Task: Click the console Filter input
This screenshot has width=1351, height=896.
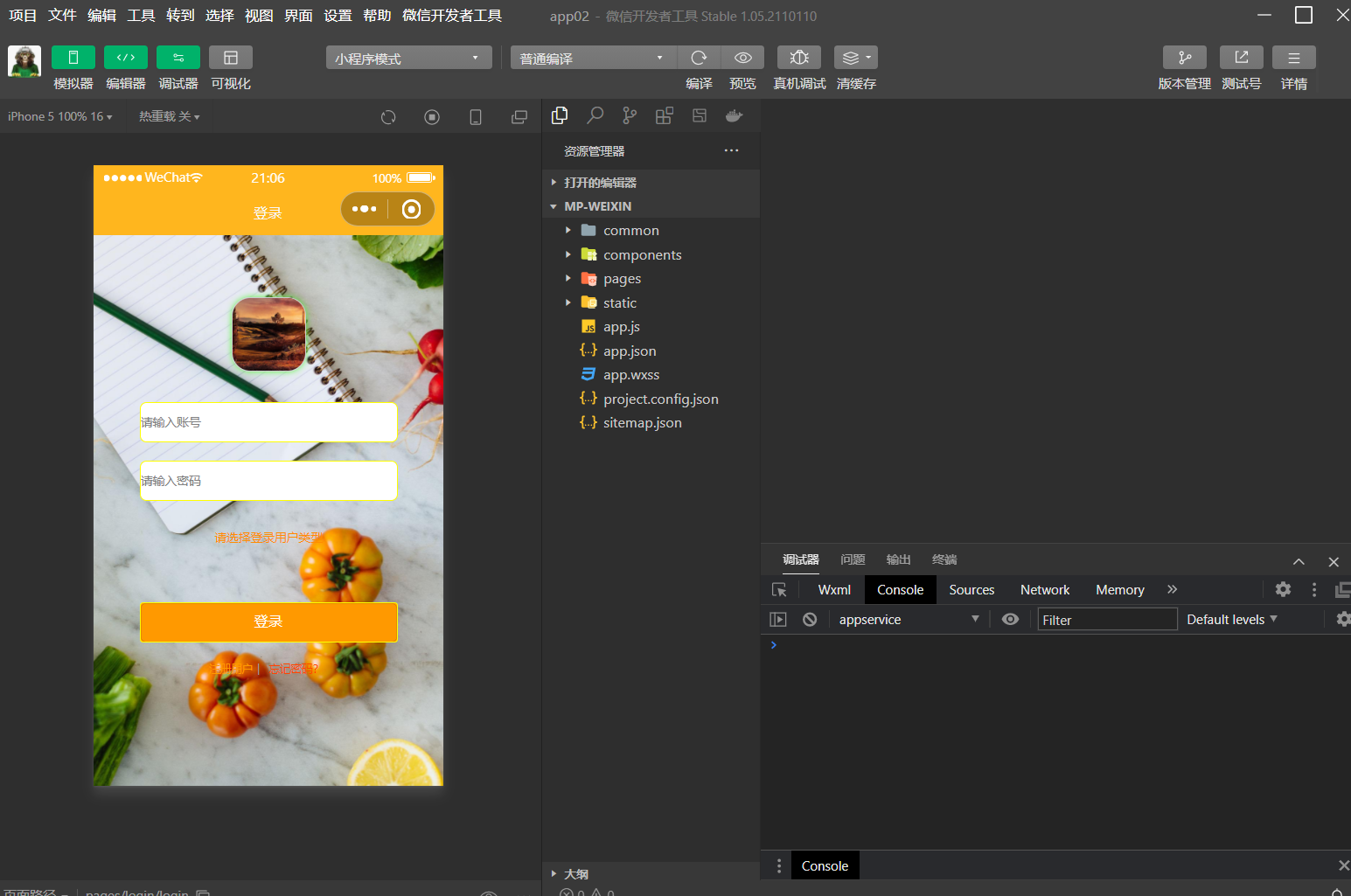Action: pyautogui.click(x=1107, y=620)
